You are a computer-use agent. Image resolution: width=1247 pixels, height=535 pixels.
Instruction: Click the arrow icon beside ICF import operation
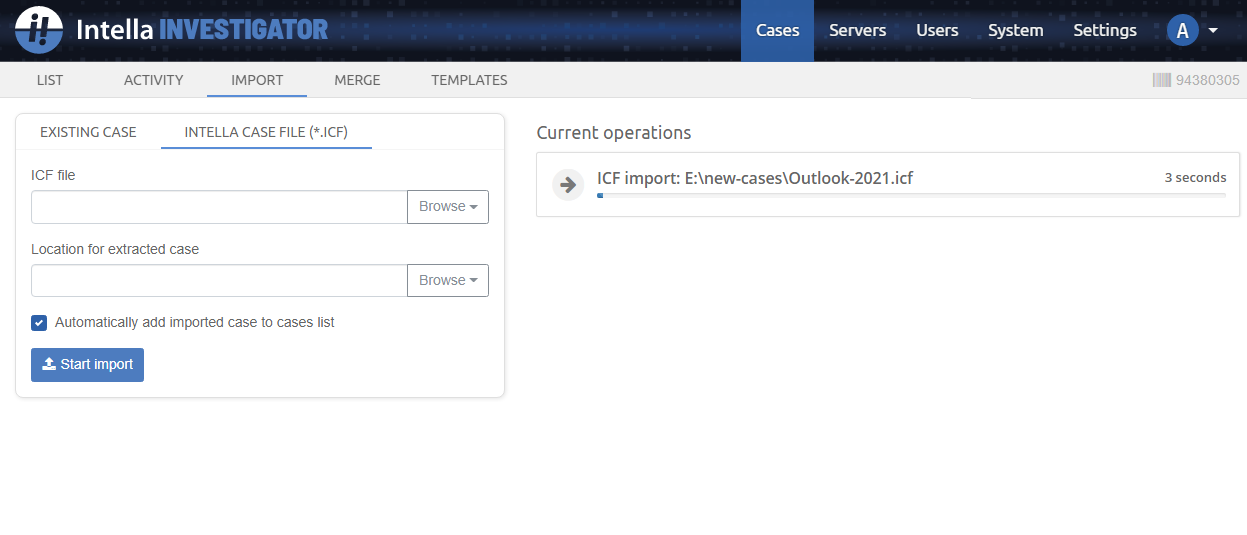(568, 184)
